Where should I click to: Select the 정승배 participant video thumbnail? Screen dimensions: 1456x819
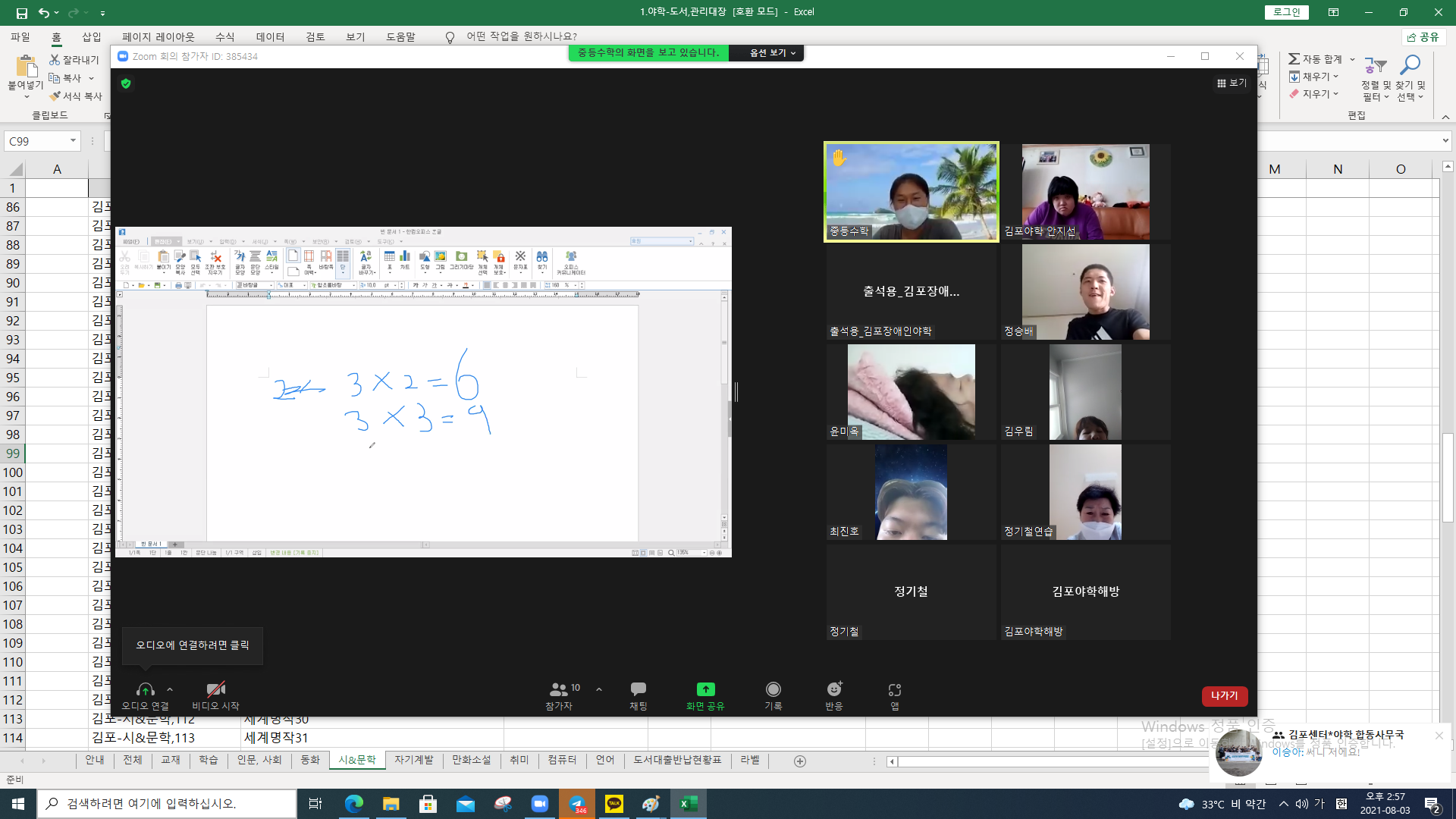point(1085,292)
